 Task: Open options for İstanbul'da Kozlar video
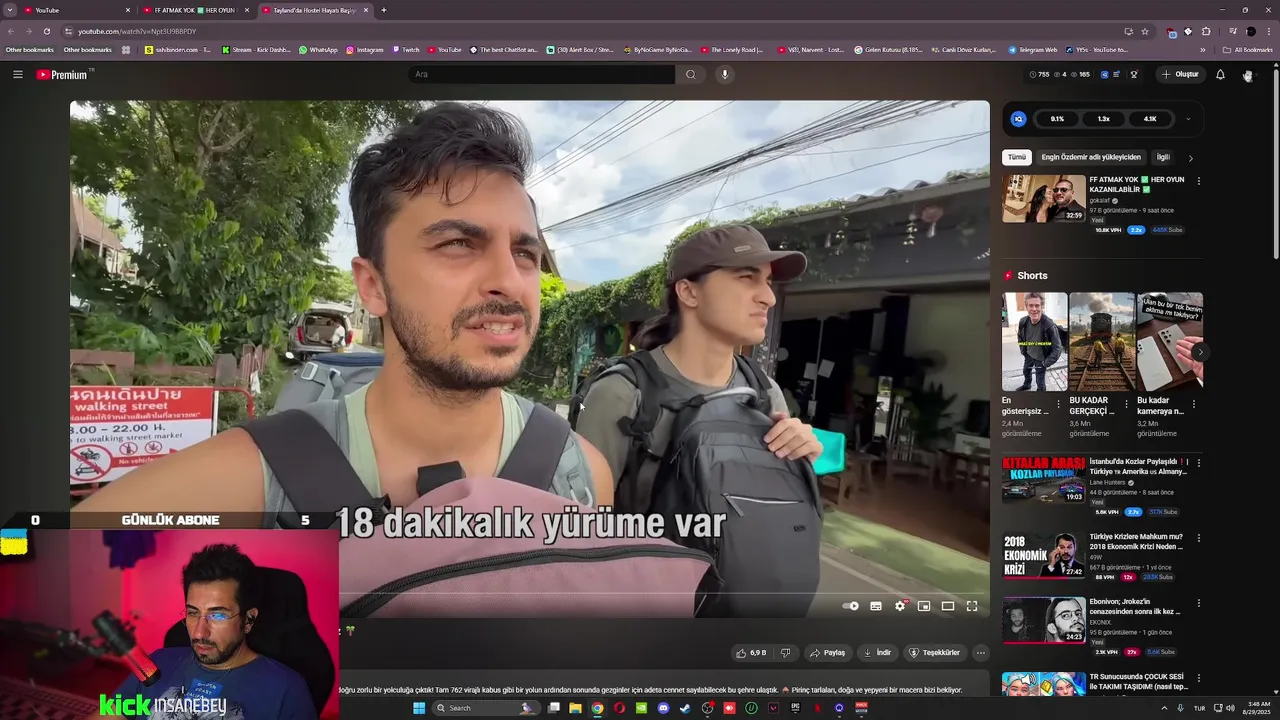coord(1198,463)
